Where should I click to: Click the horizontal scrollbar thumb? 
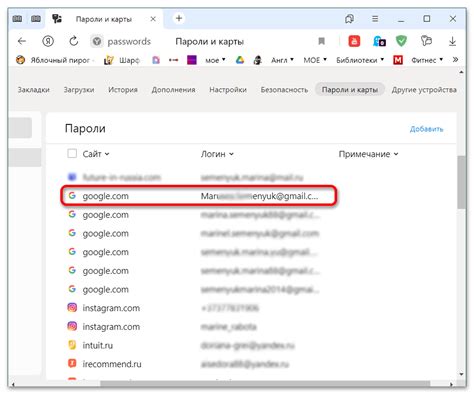pos(265,384)
